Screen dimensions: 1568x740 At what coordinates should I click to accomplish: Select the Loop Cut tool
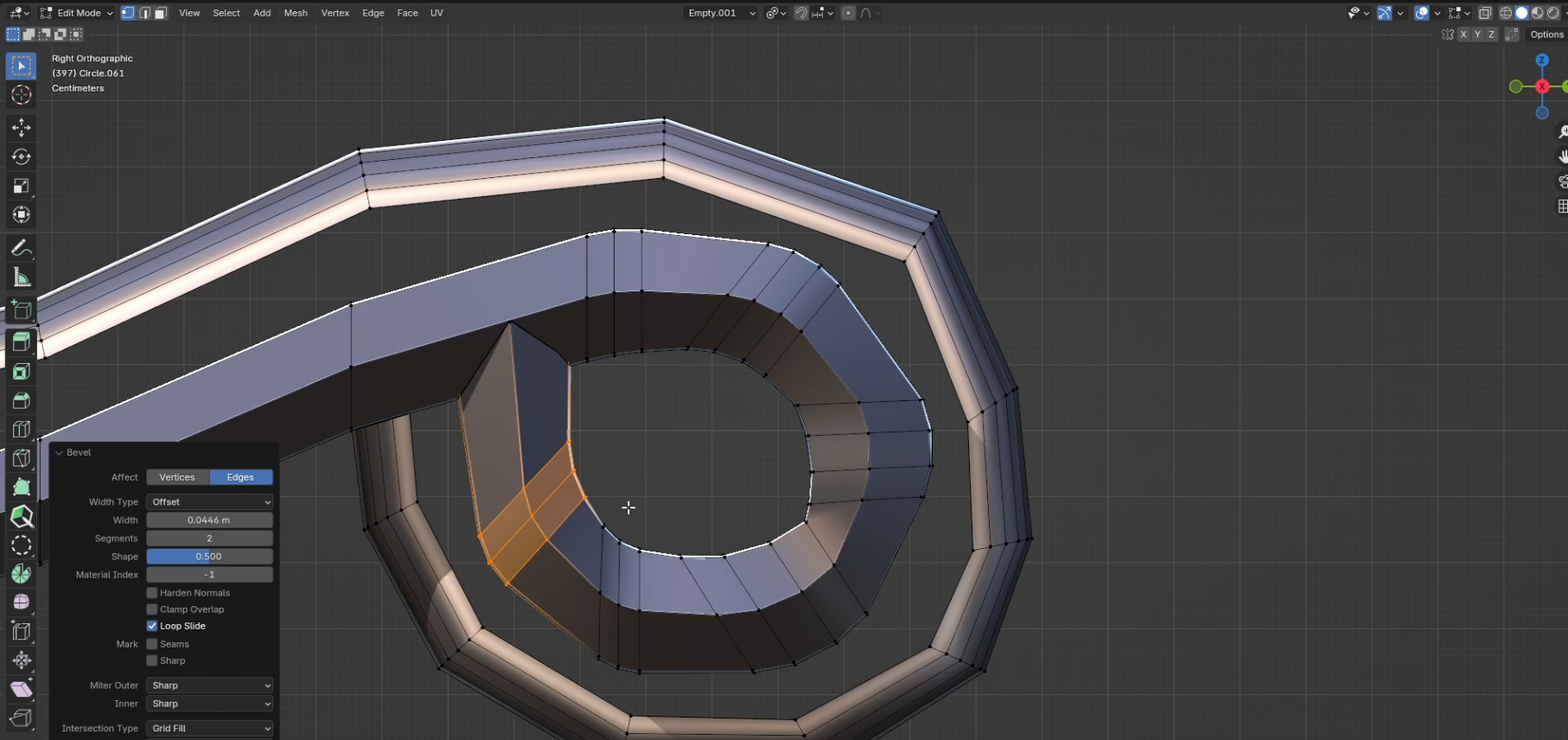22,430
